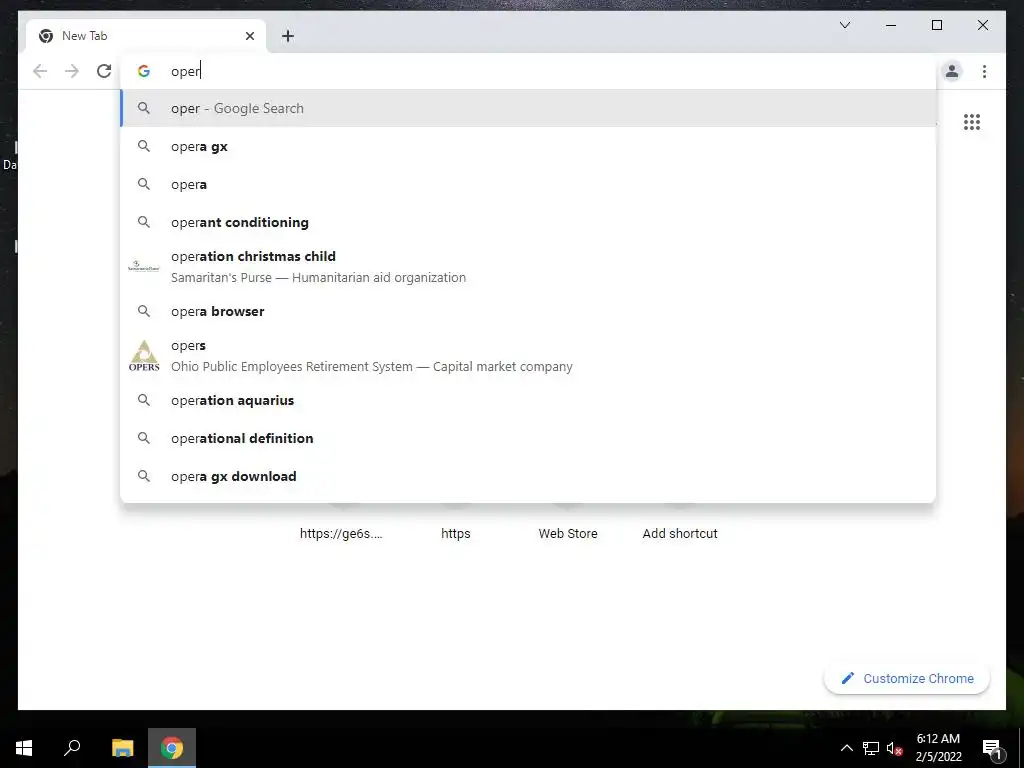Show hidden system tray icons

pos(846,748)
